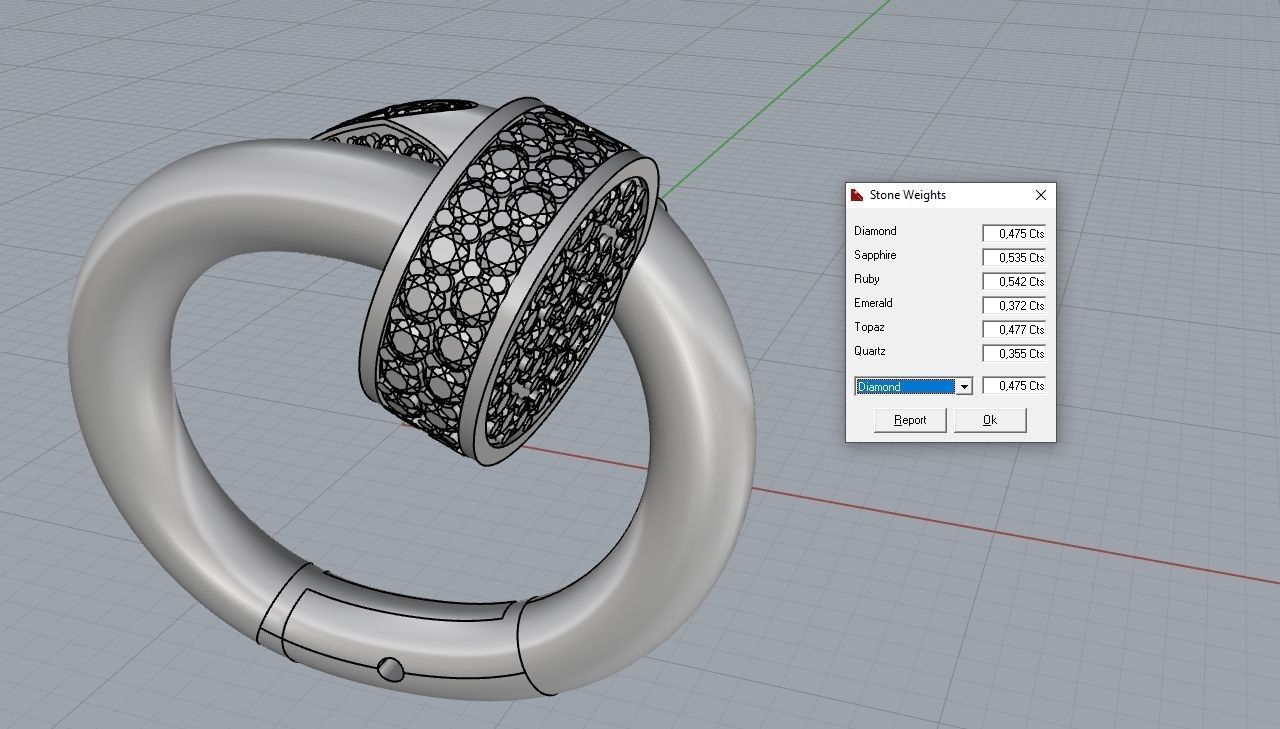Click the Quartz weight field 0,355 Cts
Image resolution: width=1280 pixels, height=729 pixels.
point(1014,353)
